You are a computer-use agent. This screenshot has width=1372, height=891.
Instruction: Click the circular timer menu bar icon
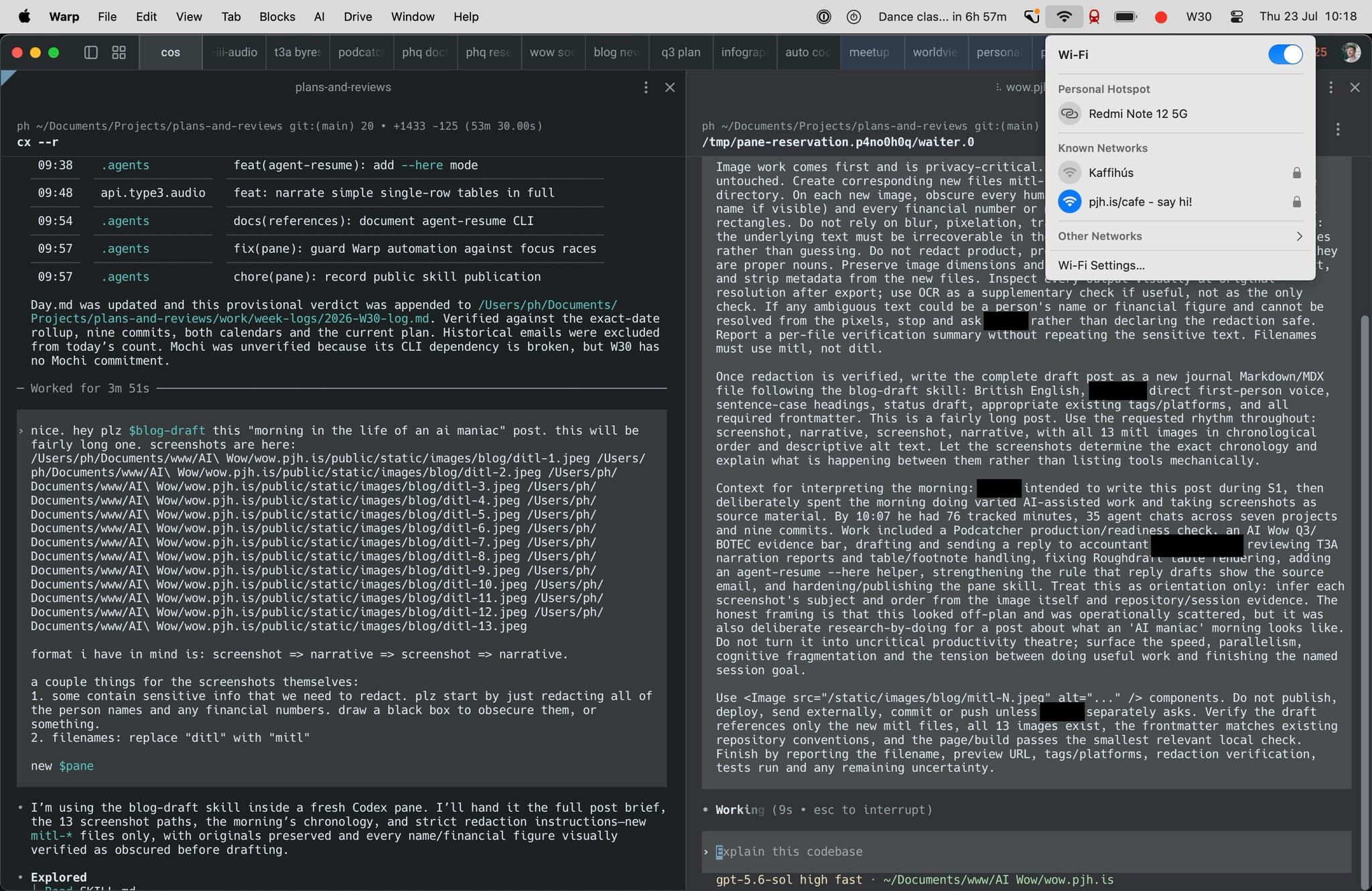[x=854, y=17]
